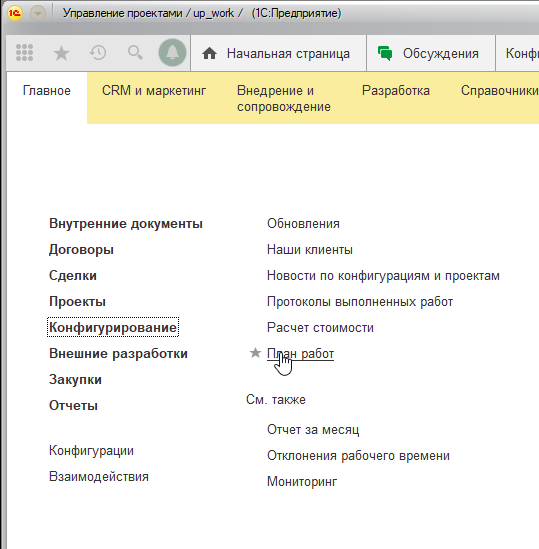
Task: Open Протоколы выполненных работ
Action: point(360,302)
